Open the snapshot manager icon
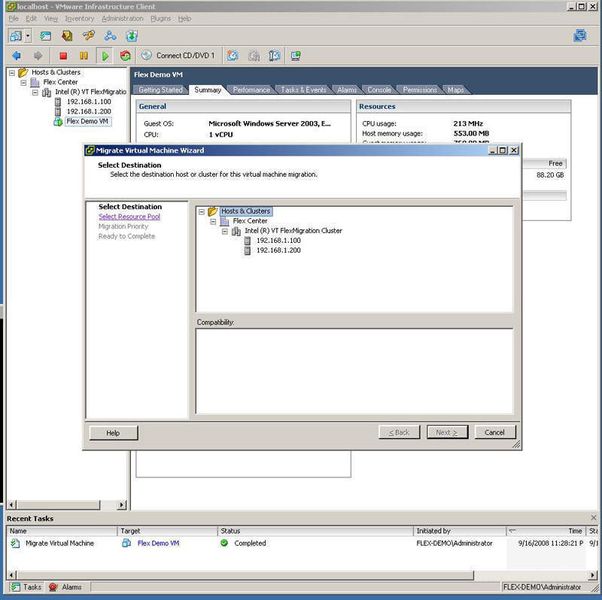This screenshot has width=602, height=600. (274, 56)
